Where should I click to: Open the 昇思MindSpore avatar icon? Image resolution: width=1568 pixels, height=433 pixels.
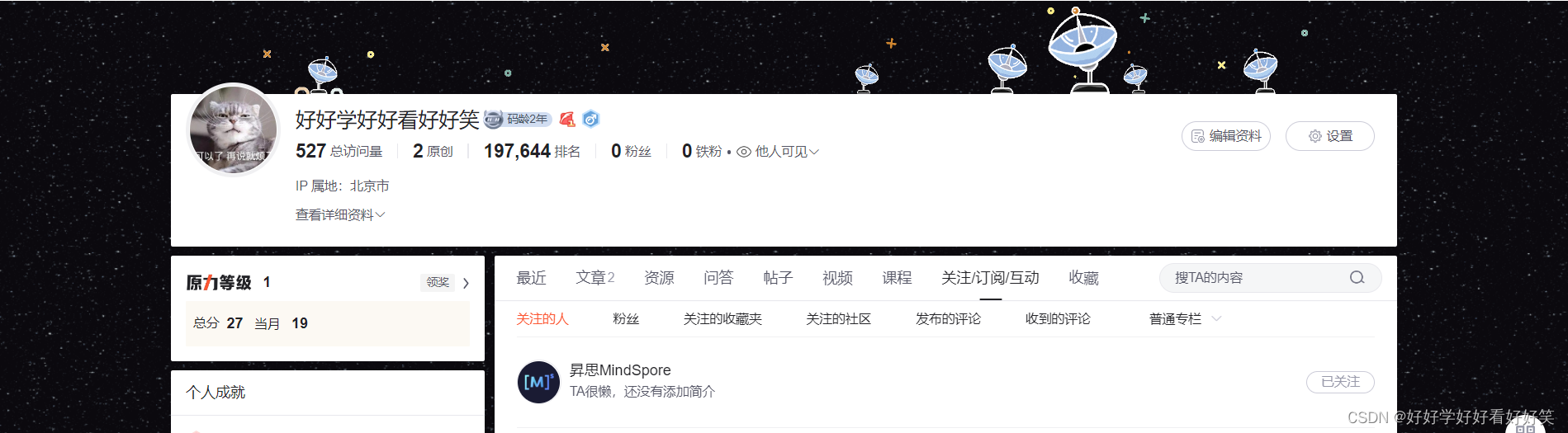538,382
